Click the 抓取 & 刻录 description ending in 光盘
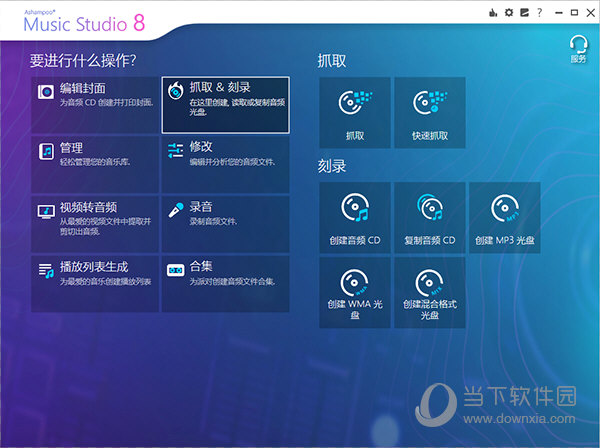This screenshot has height=448, width=600. [x=237, y=107]
